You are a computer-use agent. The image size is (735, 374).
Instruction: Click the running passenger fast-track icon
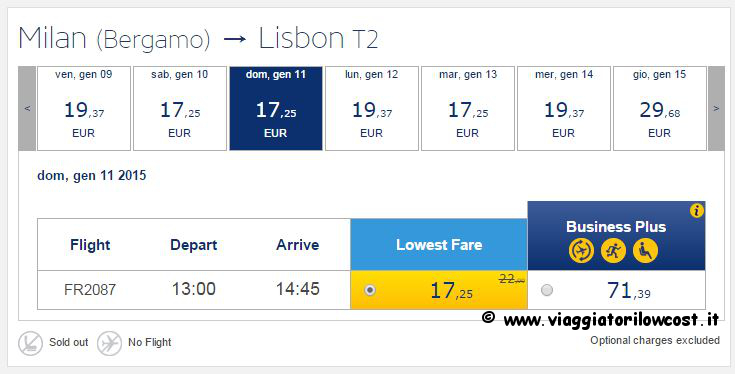pyautogui.click(x=614, y=251)
